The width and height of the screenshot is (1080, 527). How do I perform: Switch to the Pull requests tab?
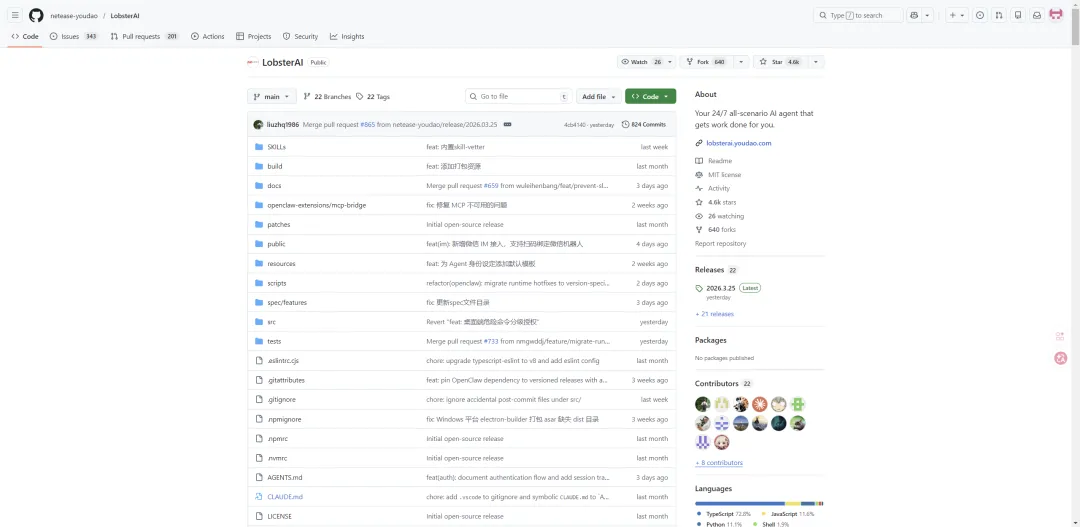(x=145, y=37)
